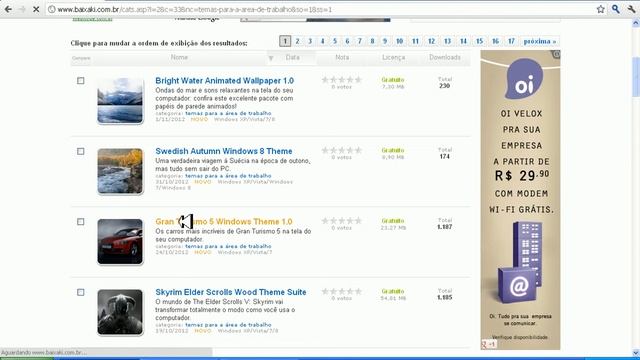Go to results page 3

(310, 41)
